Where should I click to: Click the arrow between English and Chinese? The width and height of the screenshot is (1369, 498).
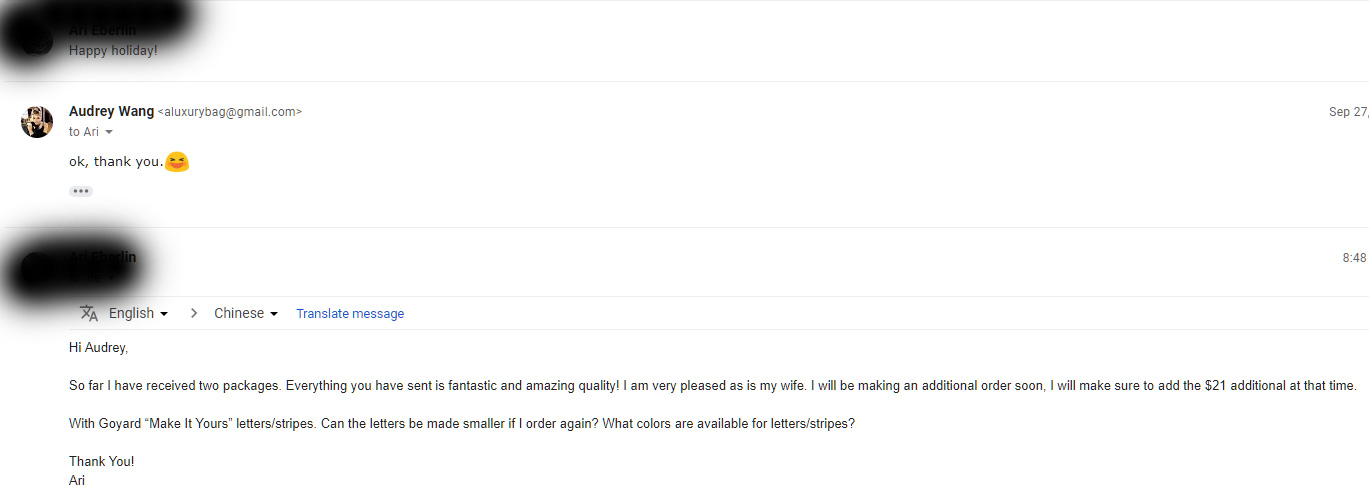tap(193, 313)
